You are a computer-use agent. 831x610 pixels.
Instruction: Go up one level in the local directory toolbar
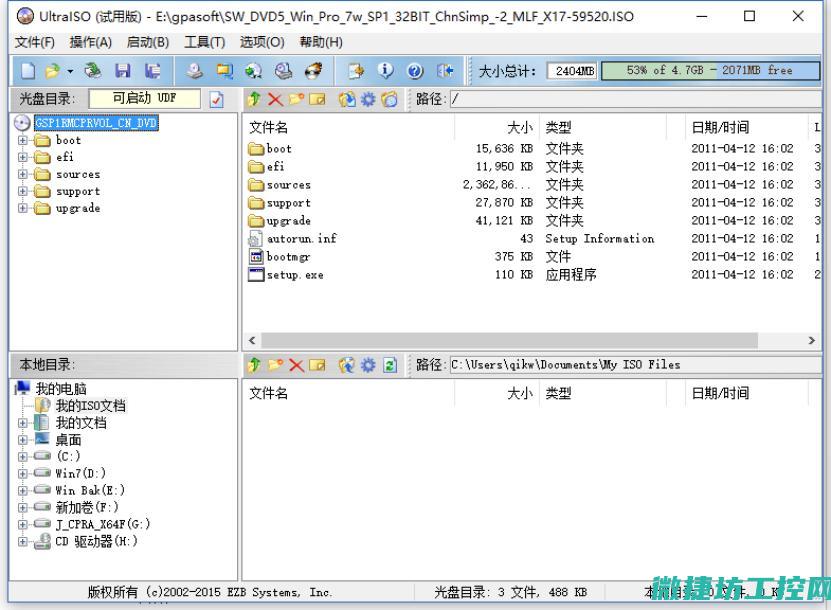pos(254,365)
